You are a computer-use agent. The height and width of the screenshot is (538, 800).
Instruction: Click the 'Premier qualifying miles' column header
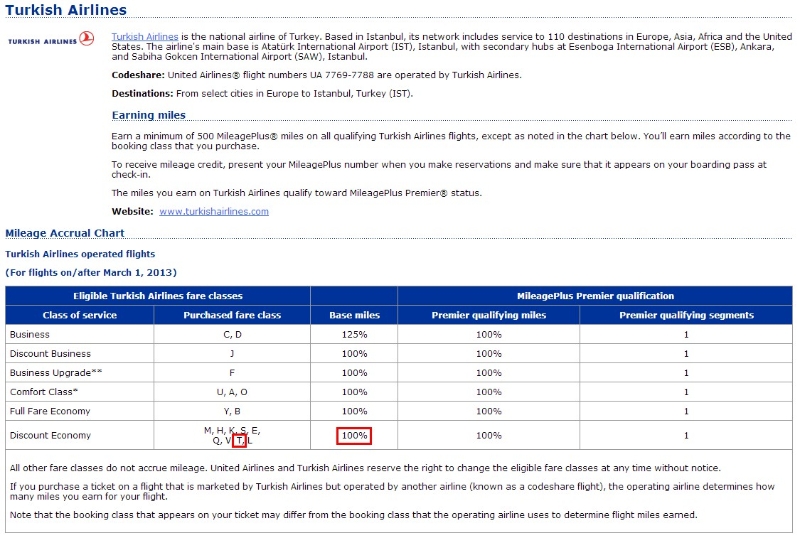489,315
